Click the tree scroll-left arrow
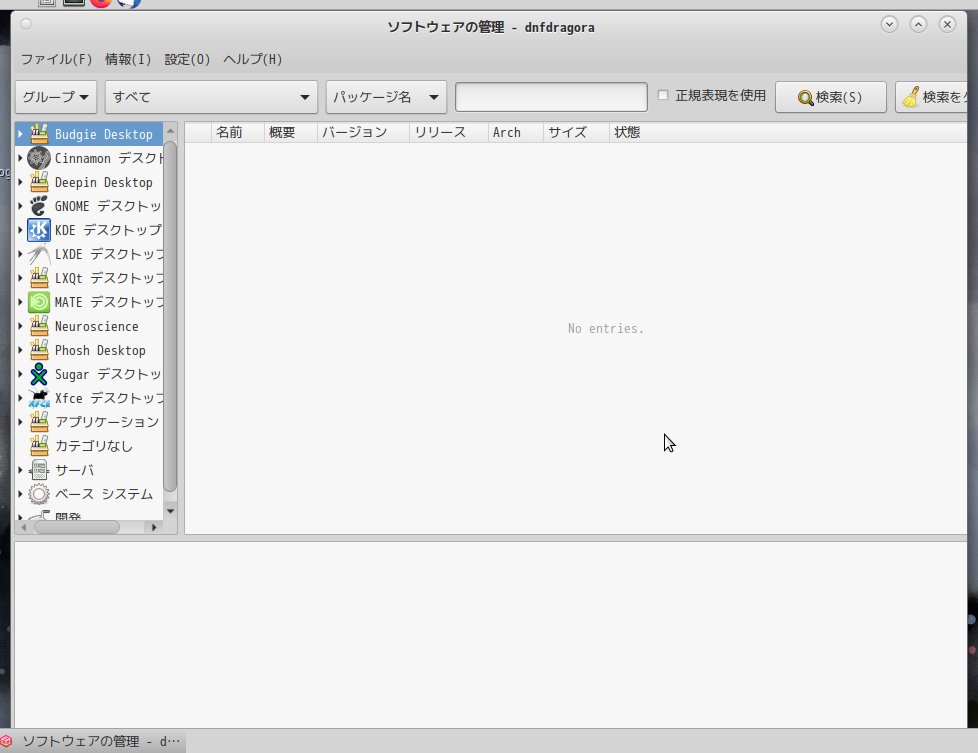The width and height of the screenshot is (978, 753). [24, 527]
